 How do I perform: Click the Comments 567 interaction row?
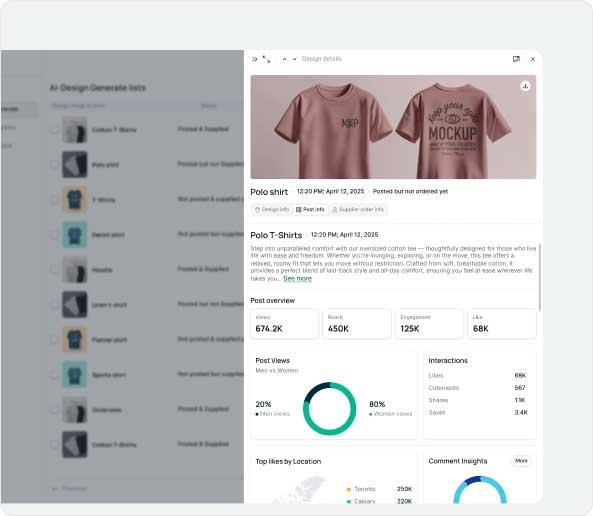477,388
